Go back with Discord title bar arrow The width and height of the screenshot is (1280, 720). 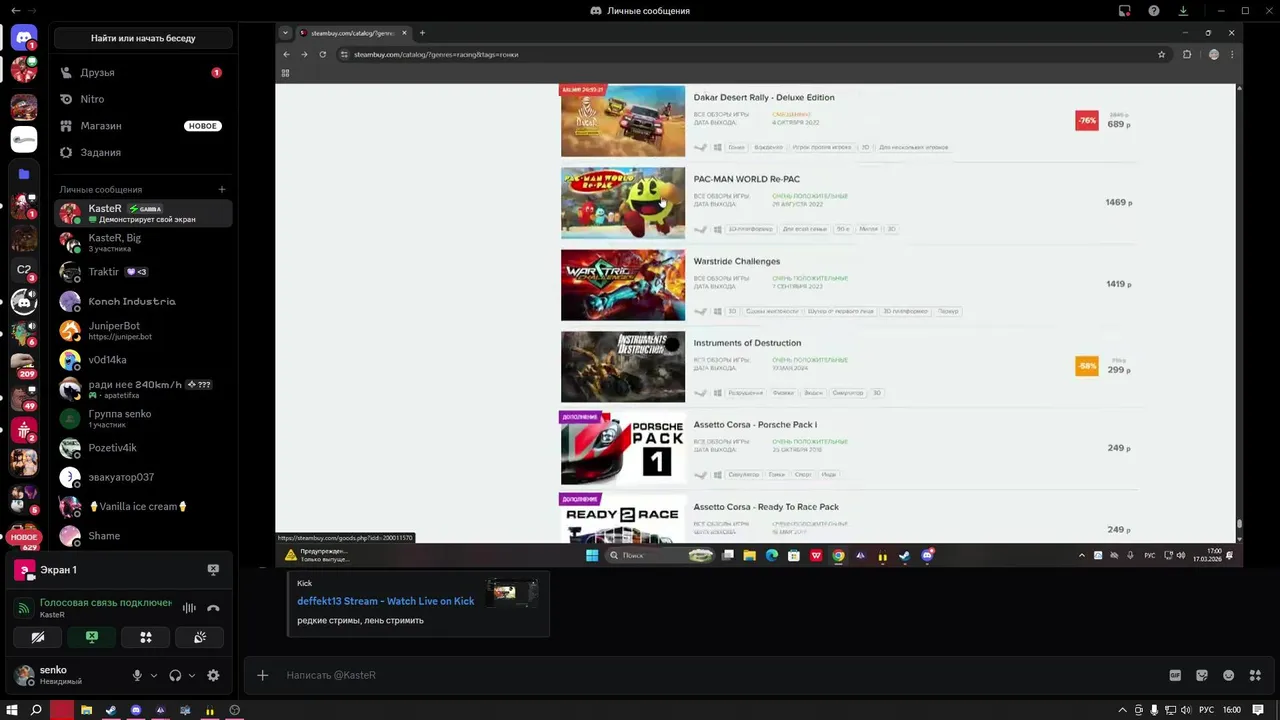(14, 11)
